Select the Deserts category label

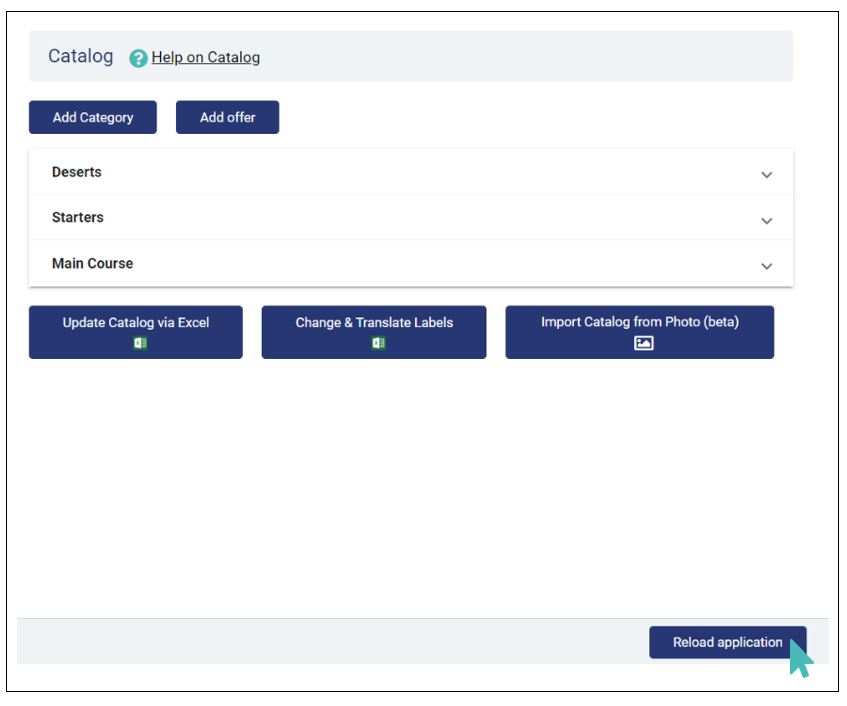pos(77,172)
